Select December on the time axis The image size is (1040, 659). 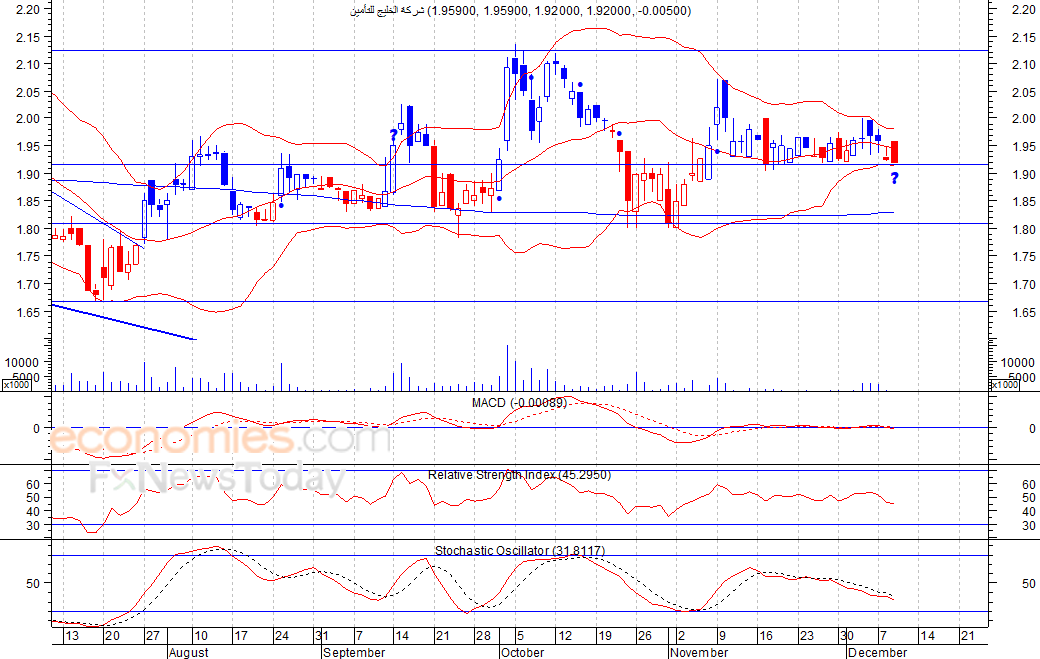tap(877, 652)
